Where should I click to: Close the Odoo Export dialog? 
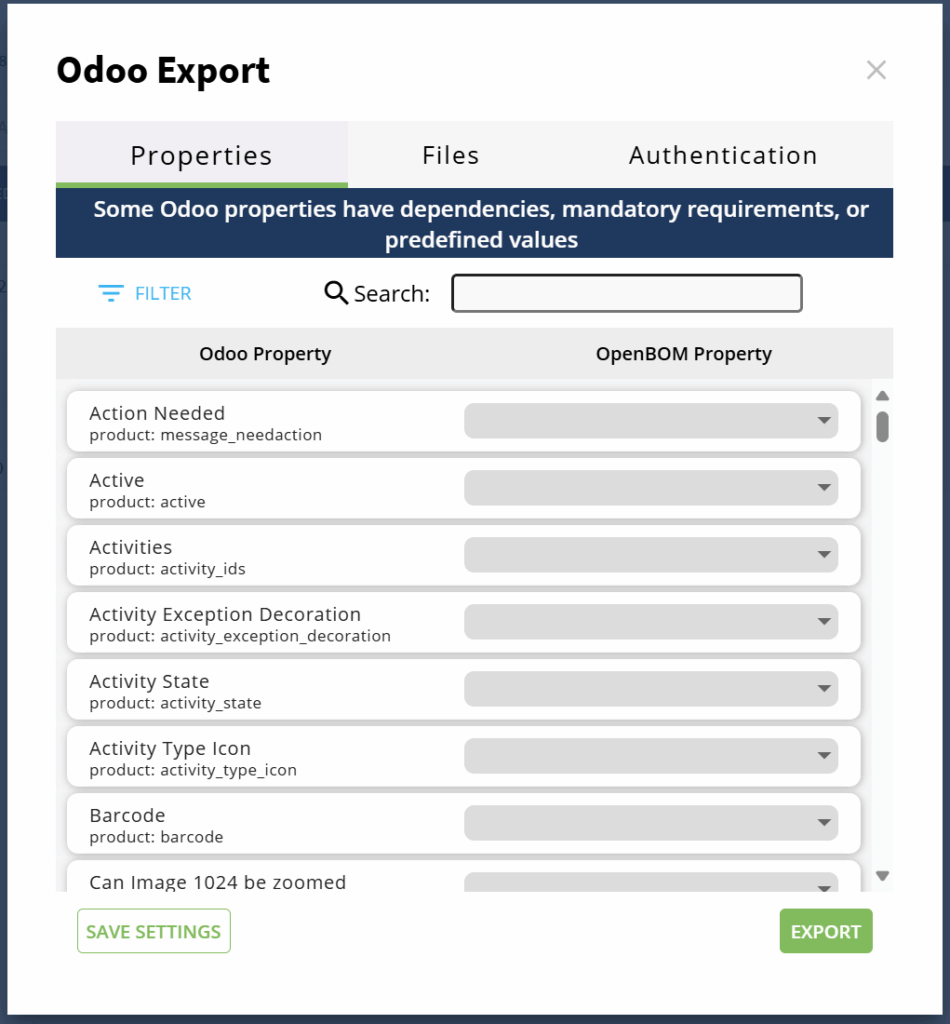[x=876, y=70]
